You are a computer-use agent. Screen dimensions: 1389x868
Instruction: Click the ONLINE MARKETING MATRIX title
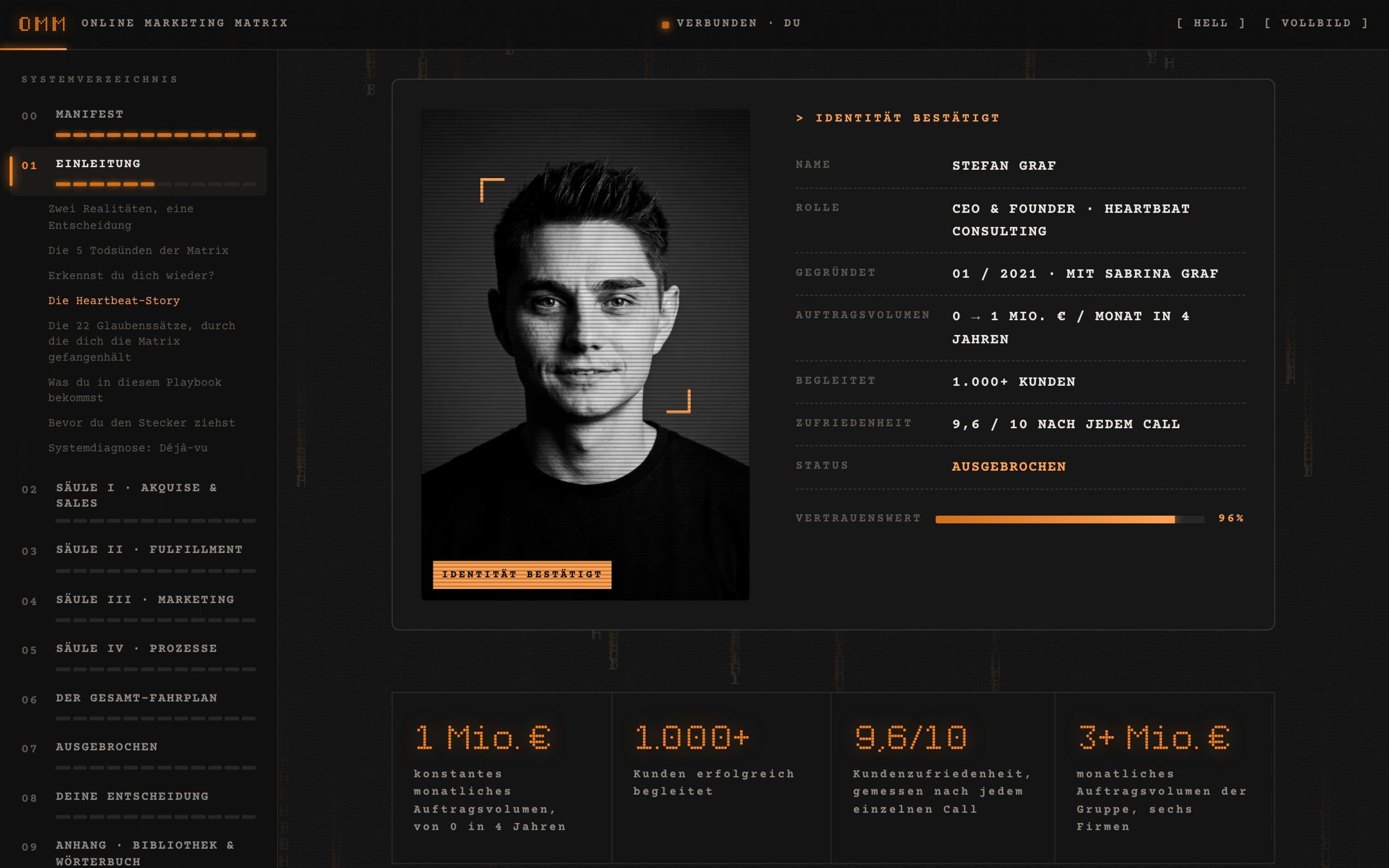[x=185, y=23]
